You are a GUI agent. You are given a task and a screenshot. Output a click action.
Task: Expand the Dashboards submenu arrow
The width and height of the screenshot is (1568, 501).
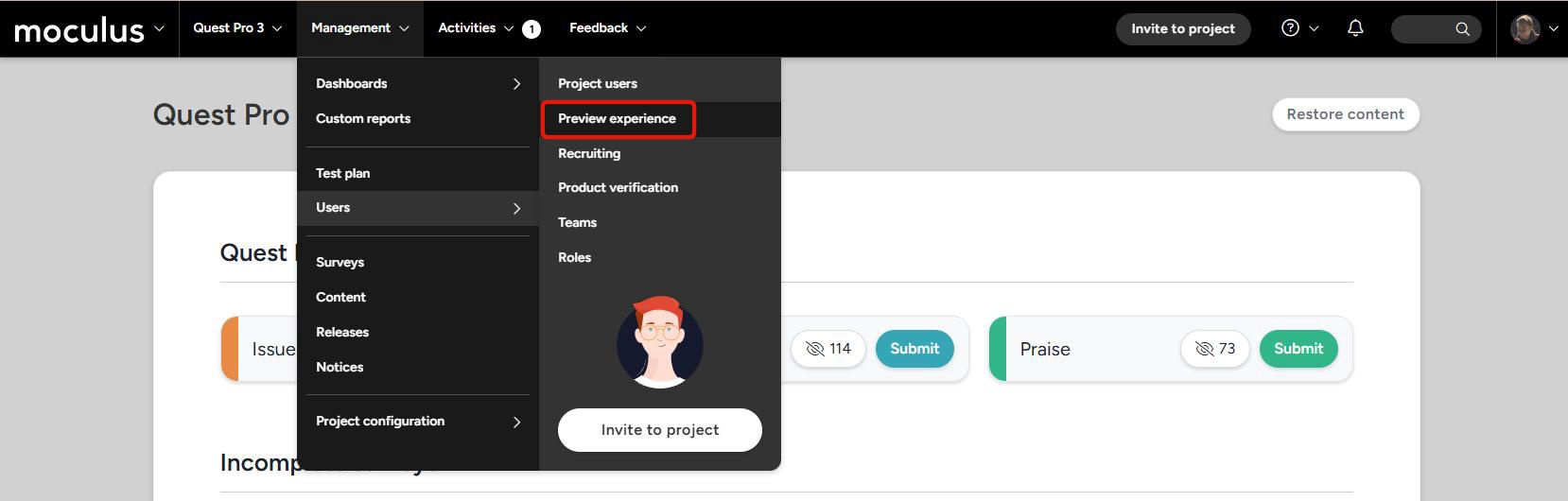[516, 84]
